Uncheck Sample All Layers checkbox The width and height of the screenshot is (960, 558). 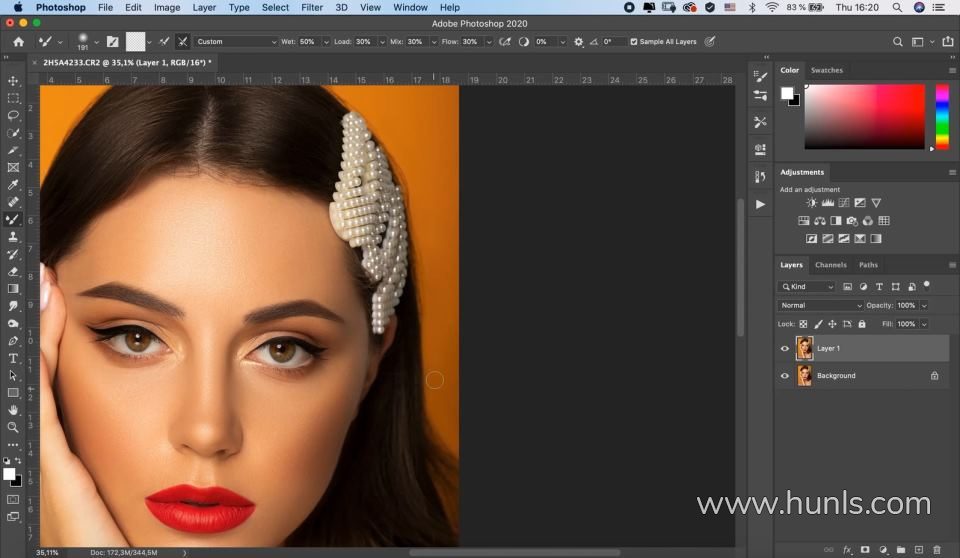(634, 42)
